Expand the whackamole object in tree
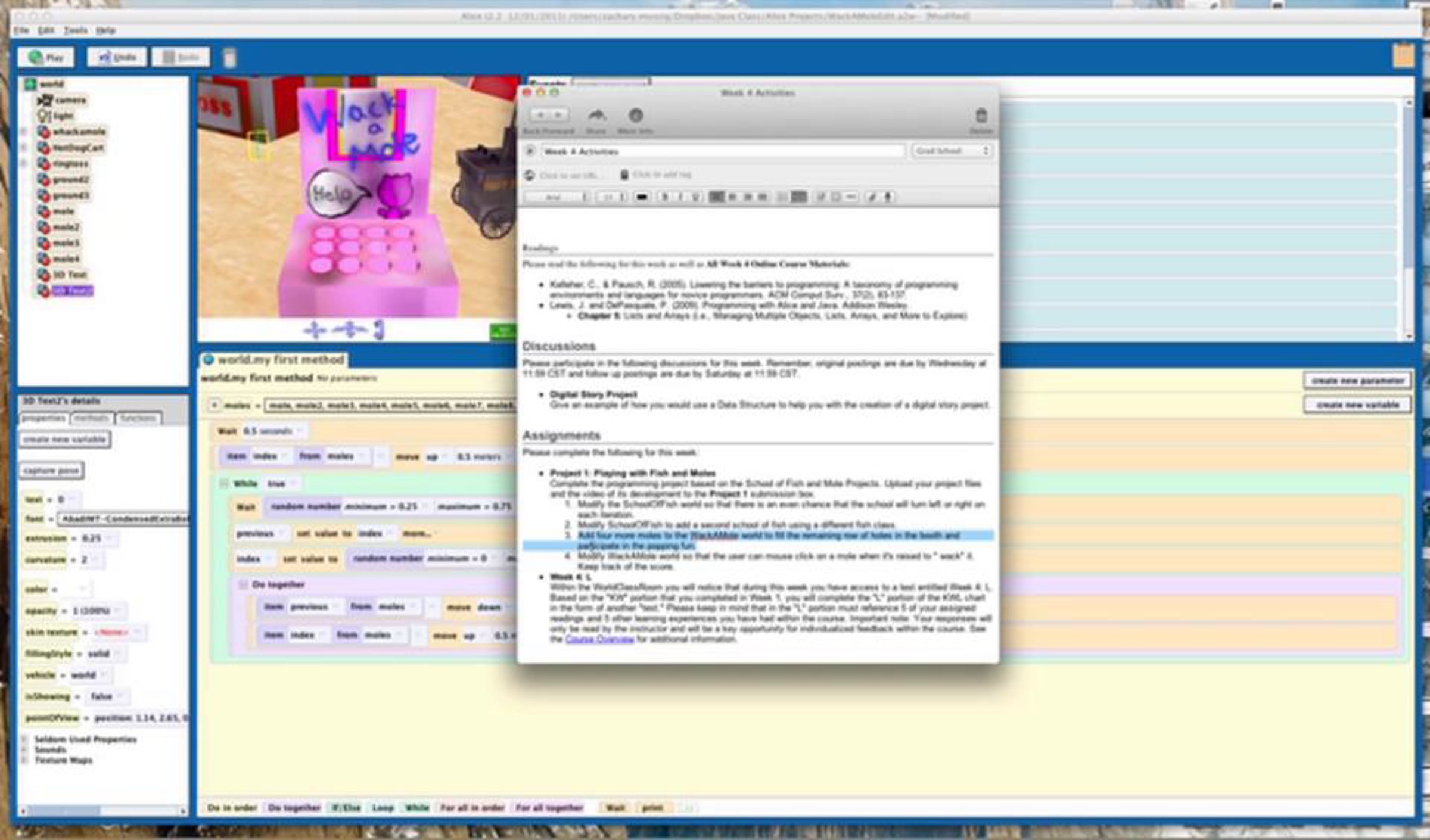This screenshot has height=840, width=1430. pos(23,132)
